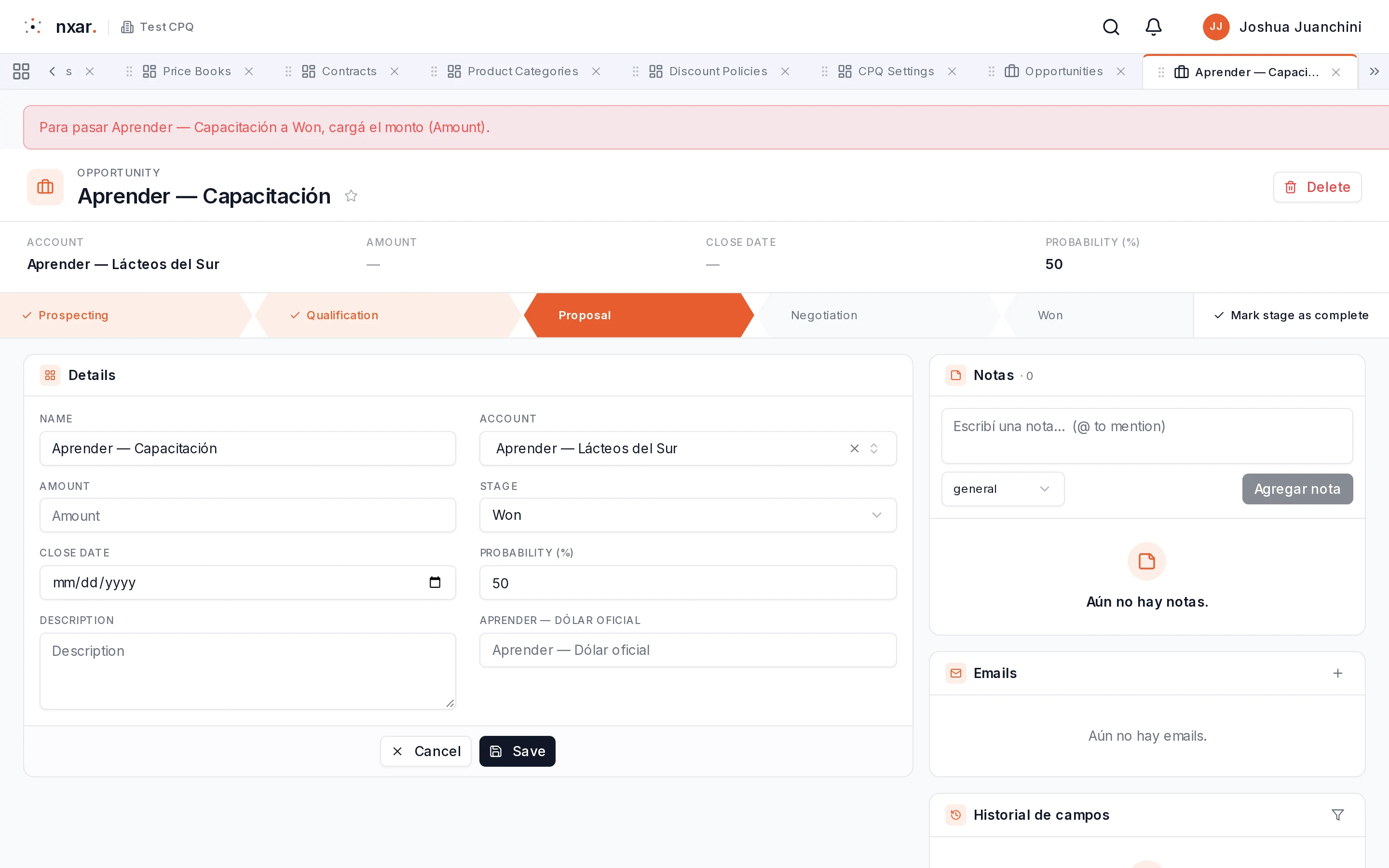Open the Stage dropdown showing Won
Image resolution: width=1389 pixels, height=868 pixels.
pyautogui.click(x=688, y=515)
